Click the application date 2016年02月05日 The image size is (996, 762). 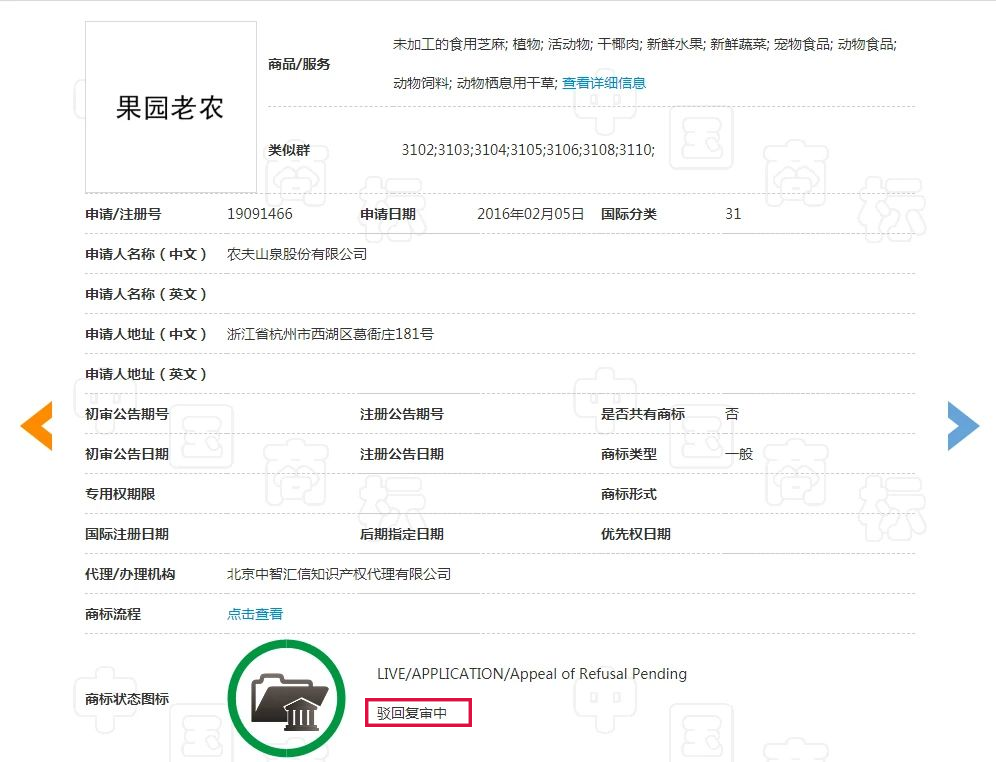pos(530,214)
